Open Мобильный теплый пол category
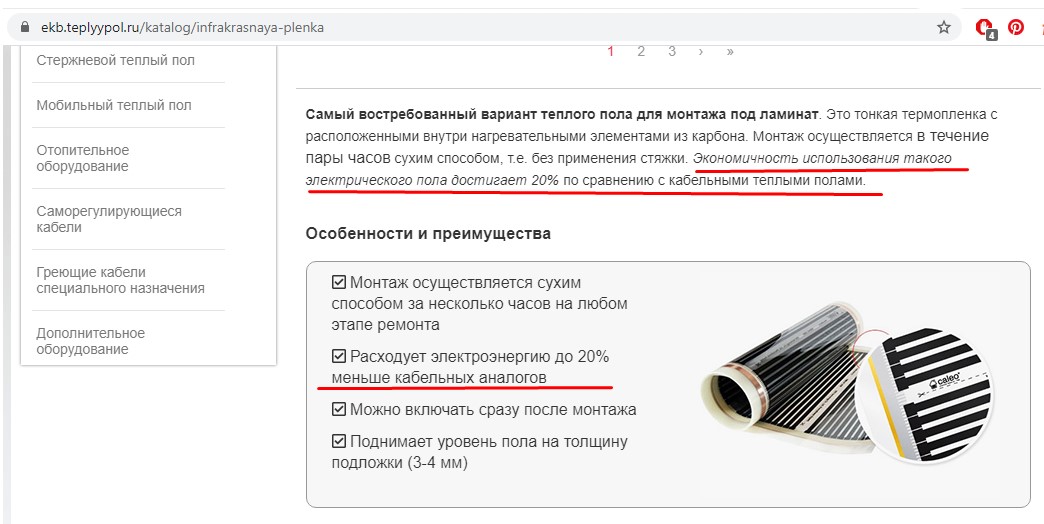The height and width of the screenshot is (524, 1044). (x=114, y=105)
